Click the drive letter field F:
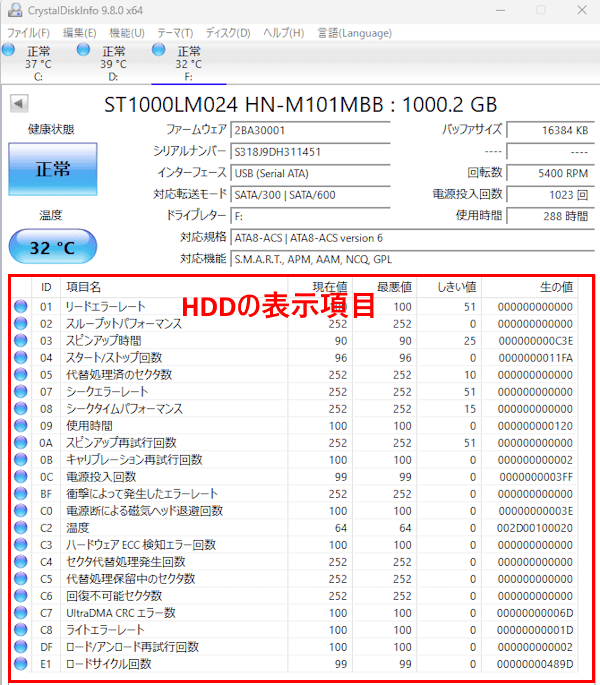600x685 pixels. [310, 216]
